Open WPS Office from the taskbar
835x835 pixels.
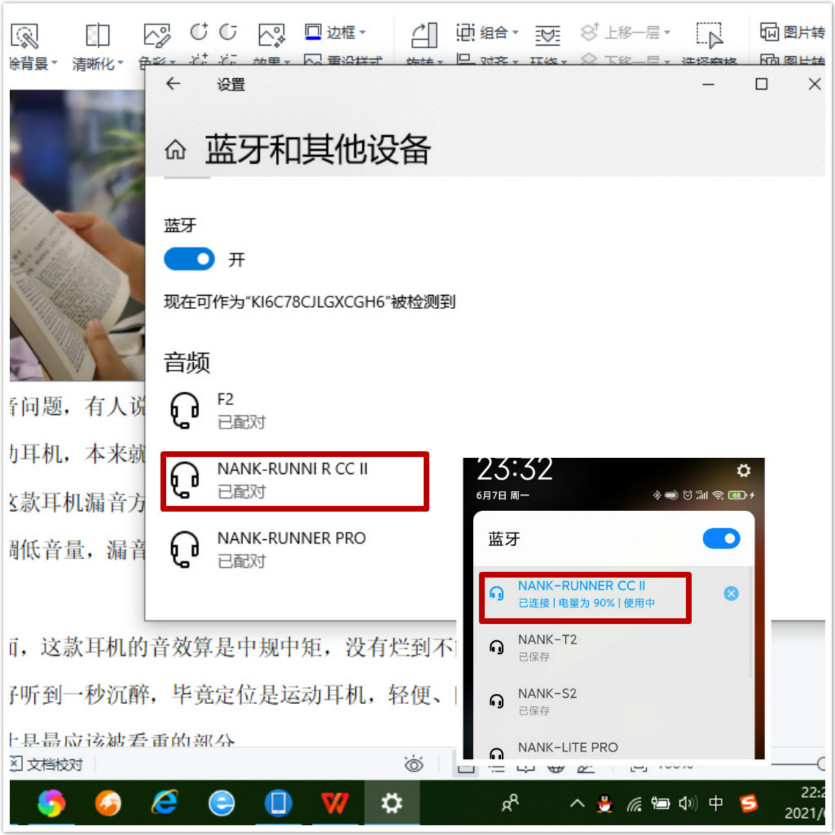click(x=335, y=802)
